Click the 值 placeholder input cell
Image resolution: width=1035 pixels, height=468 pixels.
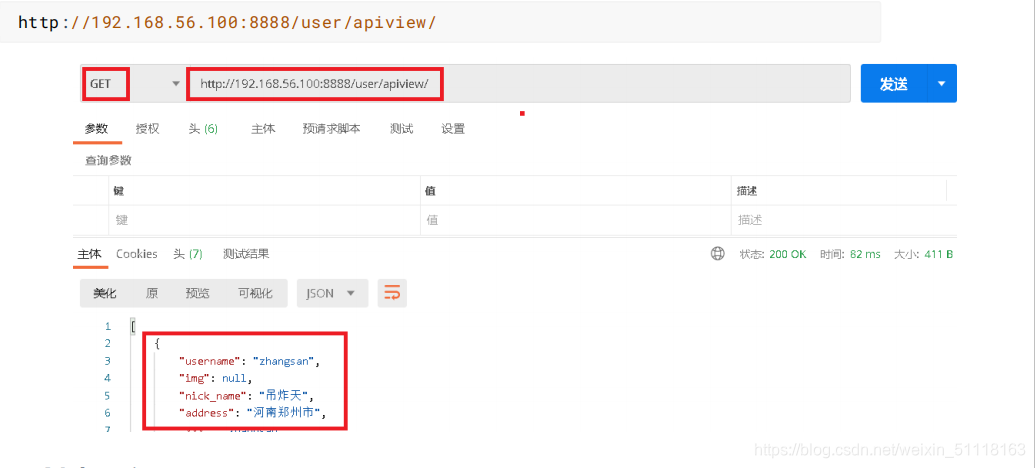point(576,220)
